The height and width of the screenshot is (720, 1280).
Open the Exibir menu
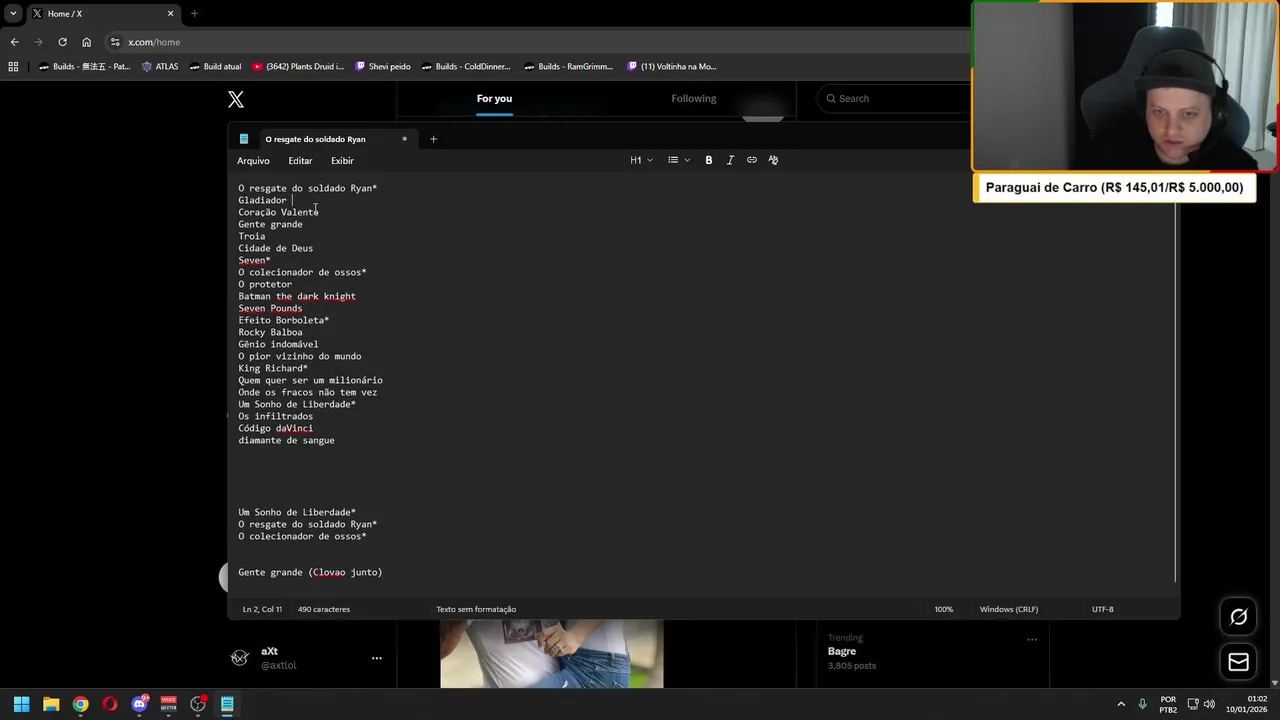342,161
